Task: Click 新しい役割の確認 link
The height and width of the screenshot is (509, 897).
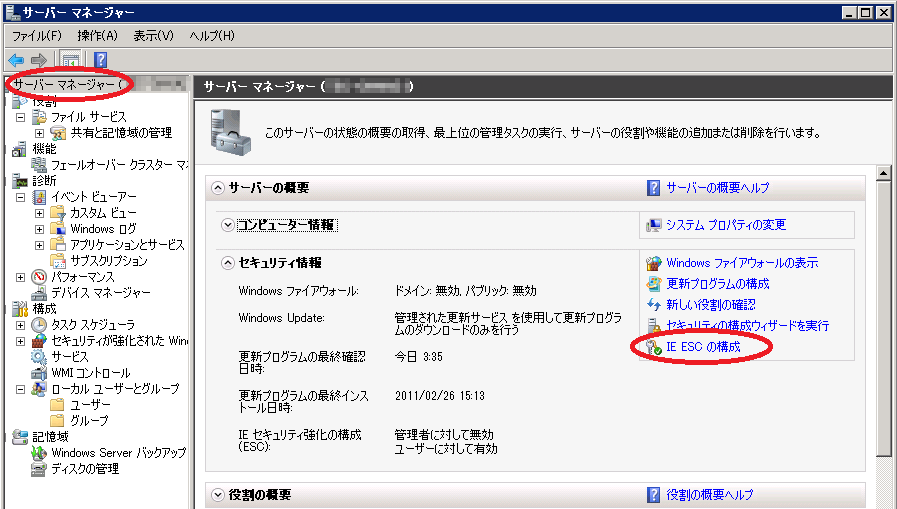Action: (x=711, y=305)
